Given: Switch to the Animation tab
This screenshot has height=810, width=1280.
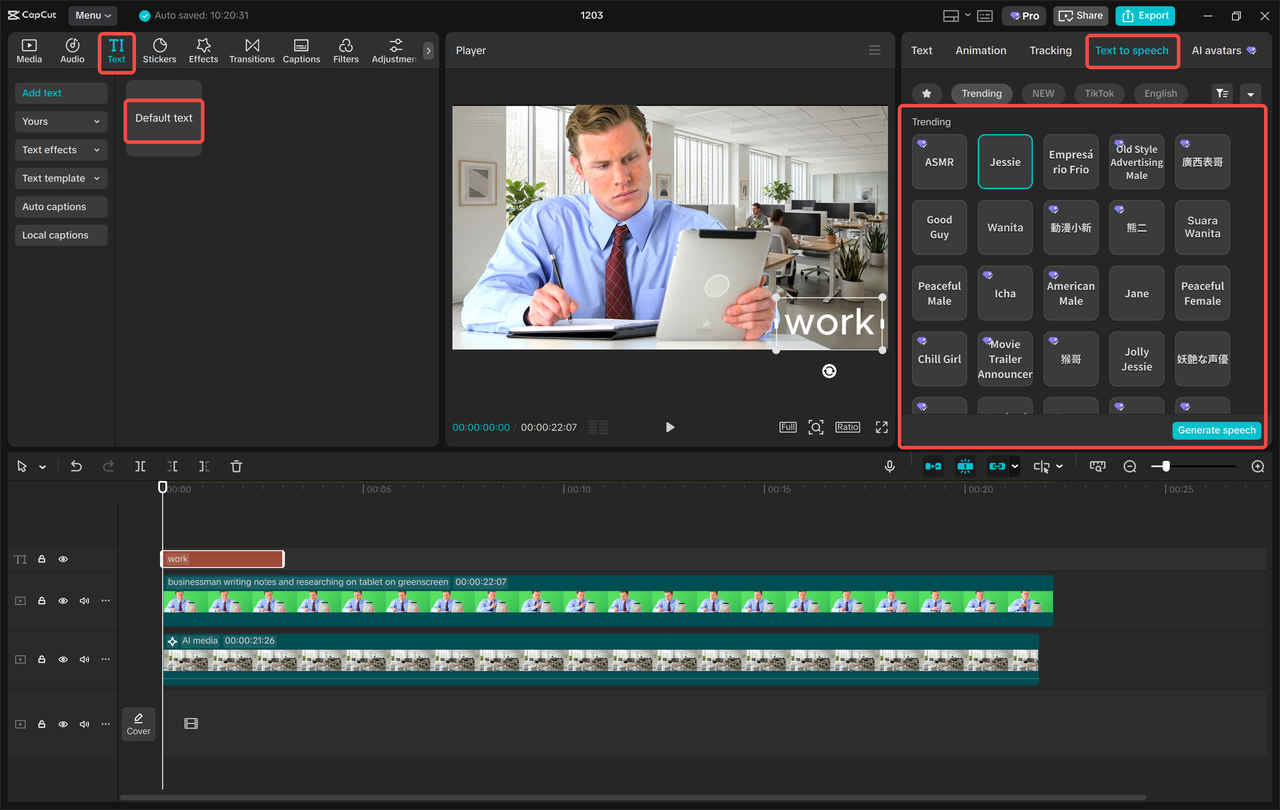Looking at the screenshot, I should 980,51.
